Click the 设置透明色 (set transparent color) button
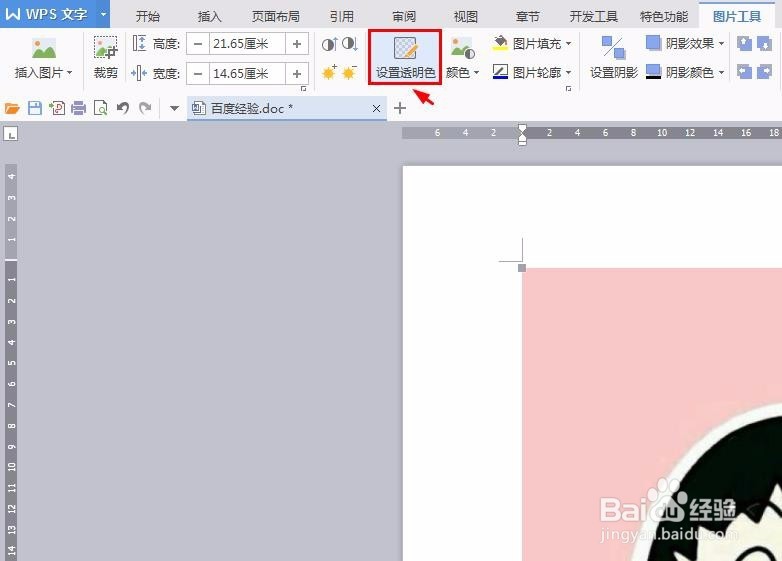 tap(405, 57)
